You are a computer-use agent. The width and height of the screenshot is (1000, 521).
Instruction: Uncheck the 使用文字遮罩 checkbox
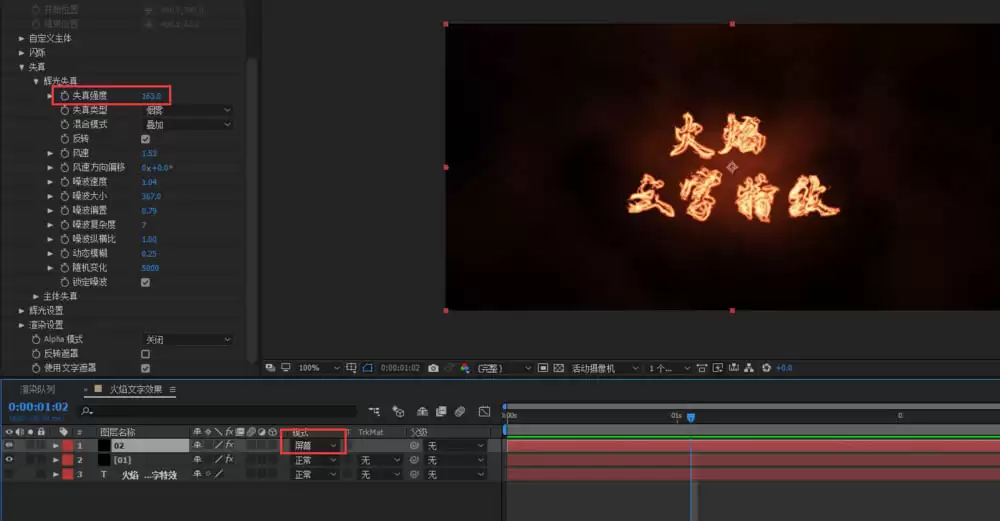[x=145, y=369]
